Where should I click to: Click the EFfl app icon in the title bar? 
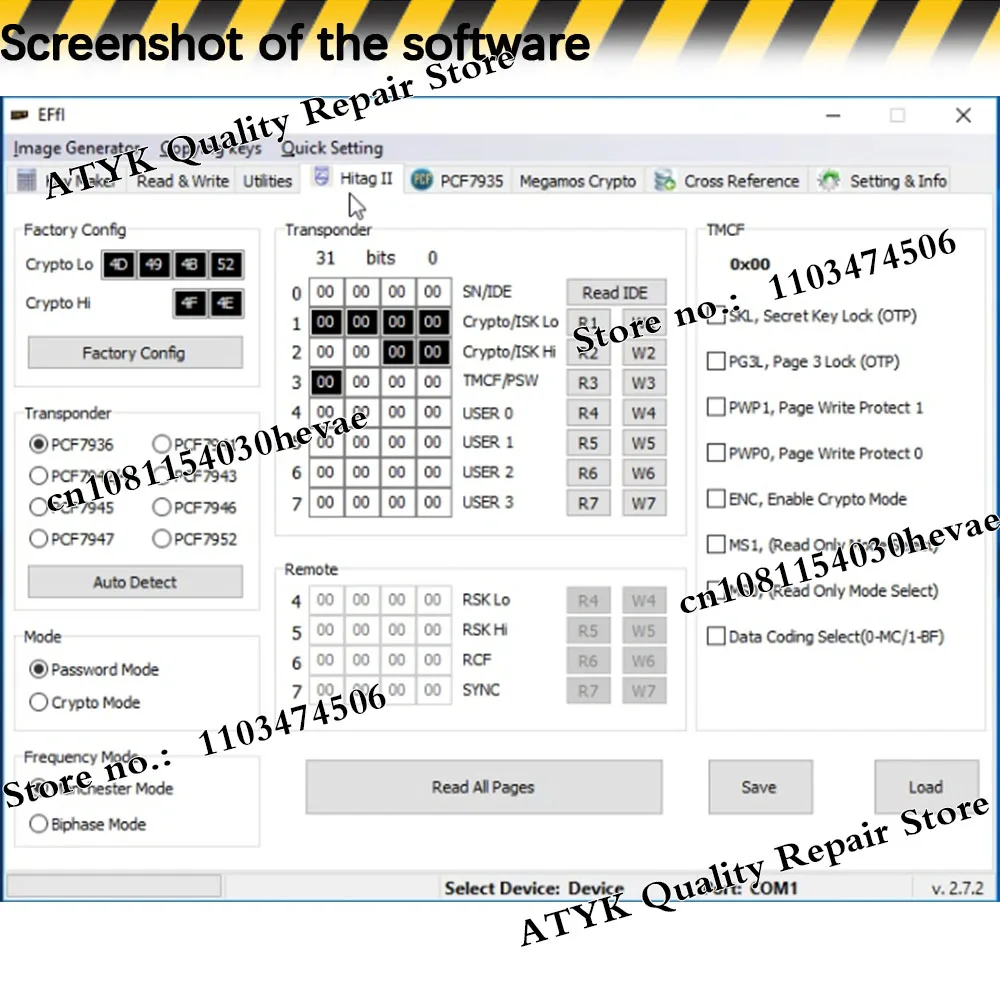point(20,115)
